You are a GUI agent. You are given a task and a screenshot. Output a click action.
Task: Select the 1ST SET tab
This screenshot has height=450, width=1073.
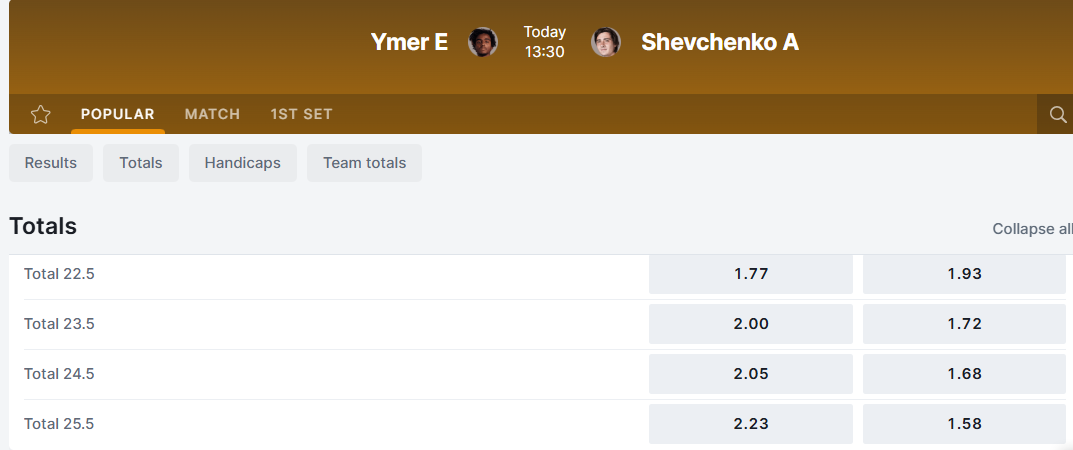301,114
